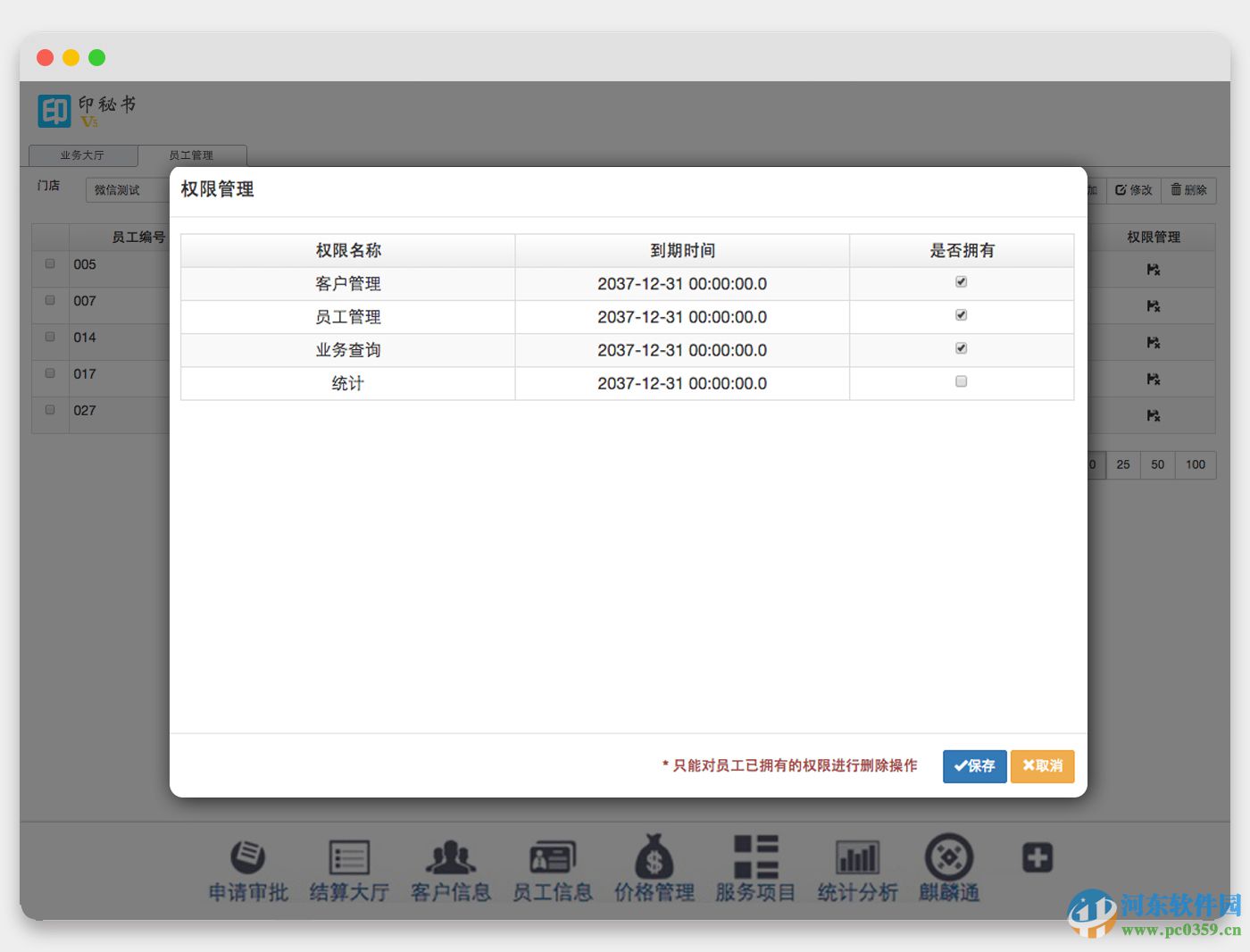This screenshot has height=952, width=1250.
Task: Select page size 100 in pagination
Action: 1196,464
